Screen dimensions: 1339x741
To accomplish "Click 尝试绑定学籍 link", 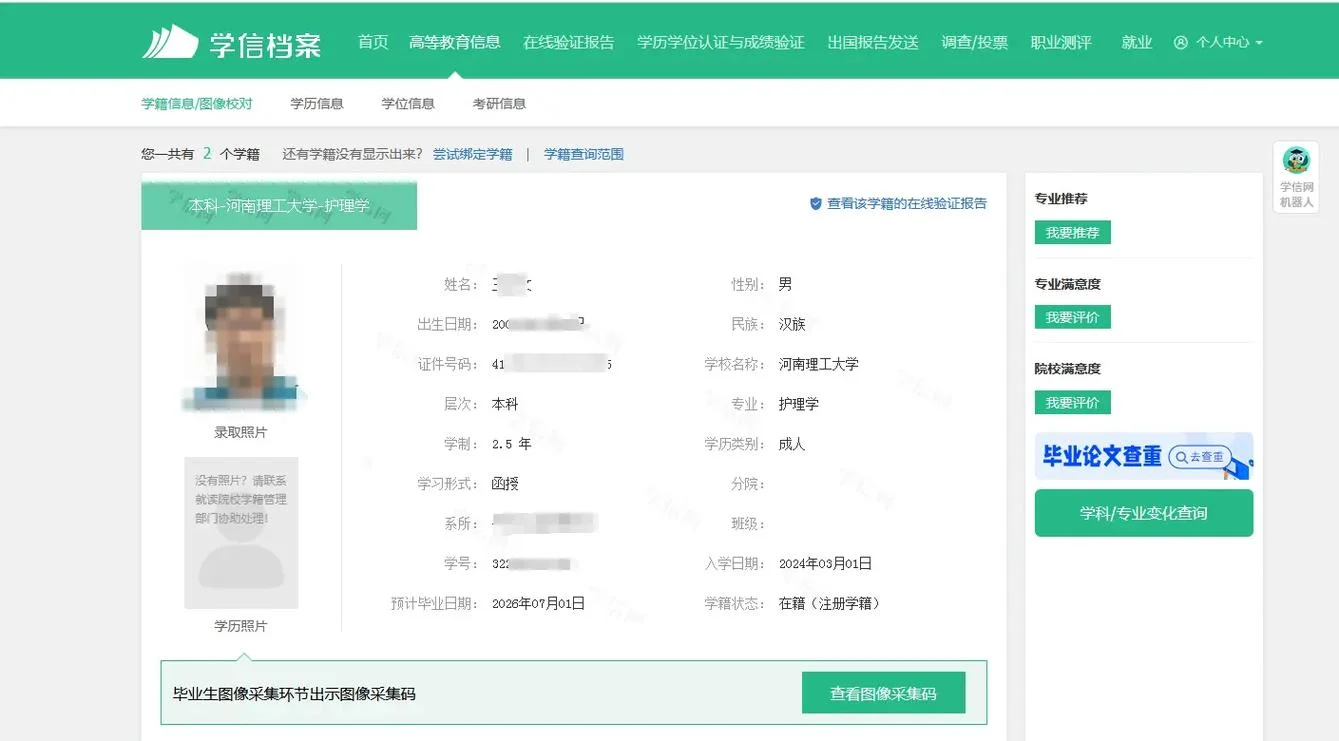I will point(472,154).
